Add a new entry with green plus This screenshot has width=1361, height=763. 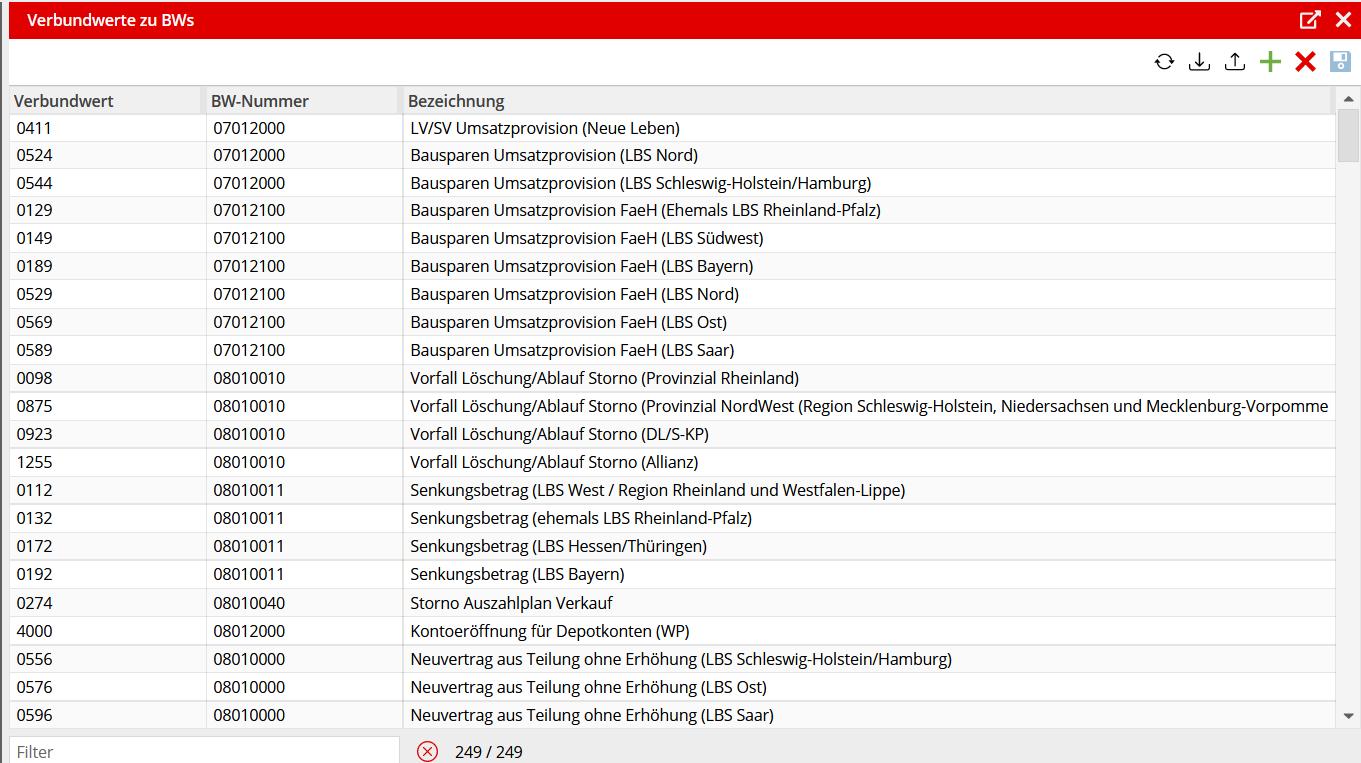[x=1270, y=62]
